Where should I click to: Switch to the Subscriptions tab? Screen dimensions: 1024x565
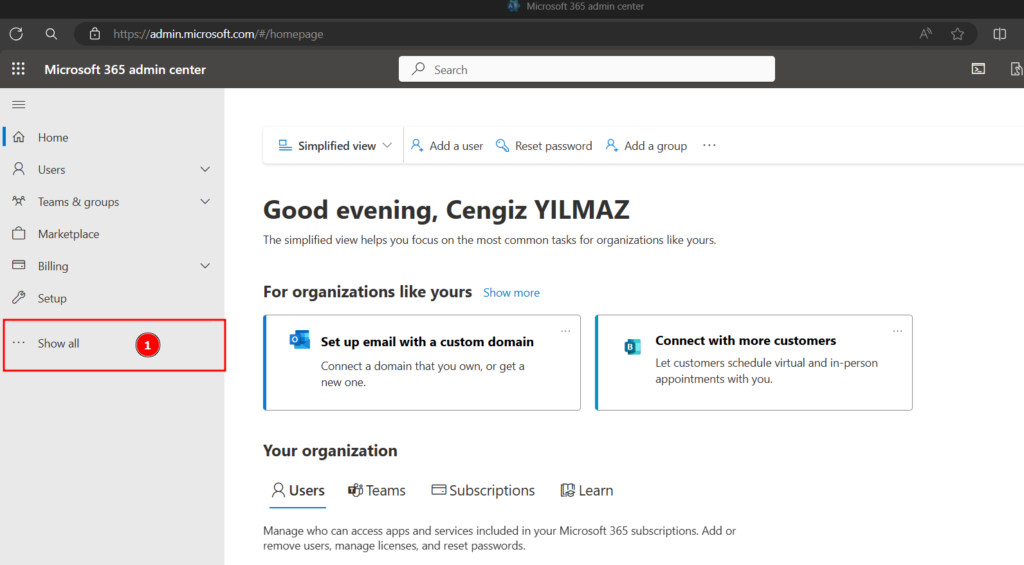coord(483,491)
